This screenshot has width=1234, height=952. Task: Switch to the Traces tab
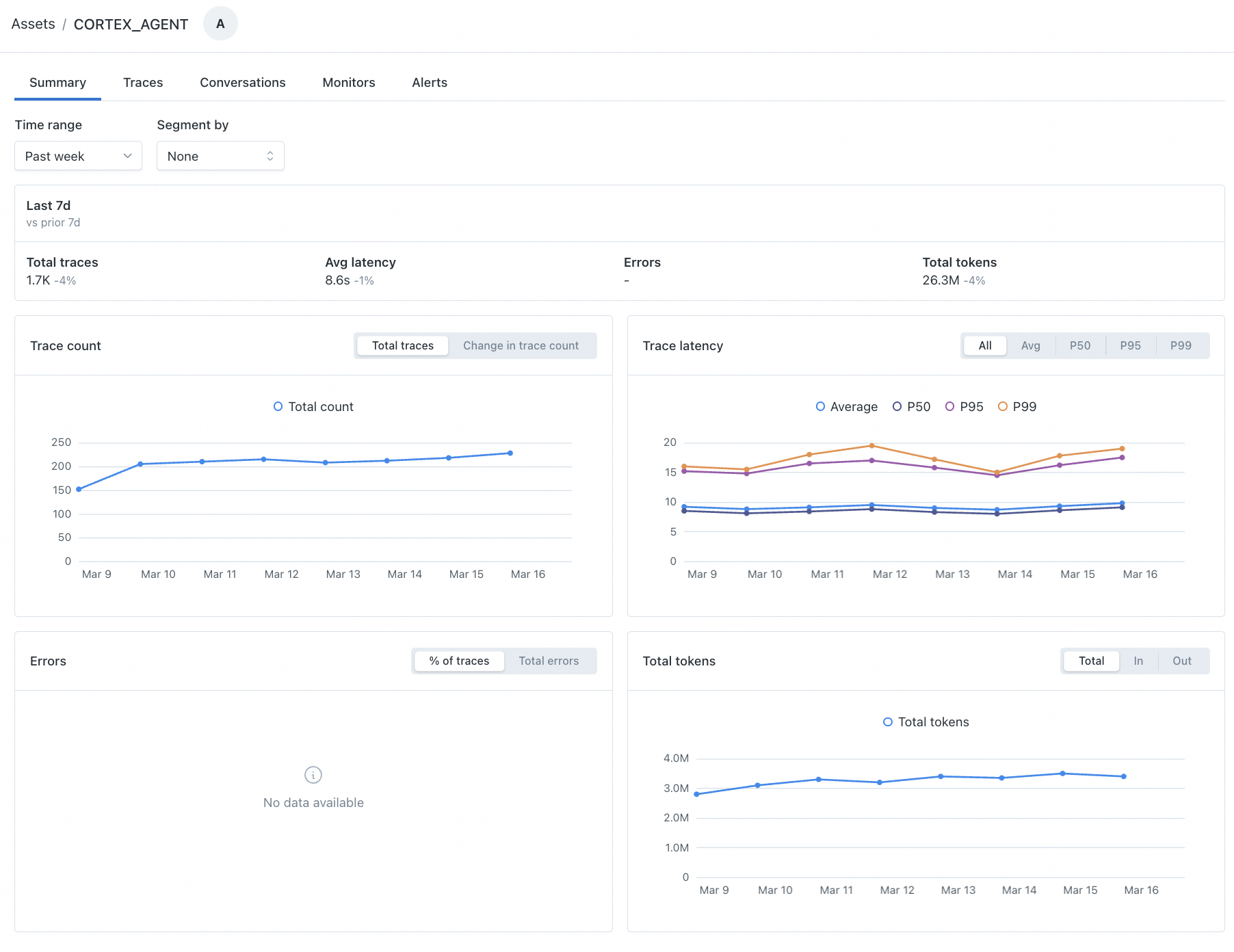[x=143, y=83]
